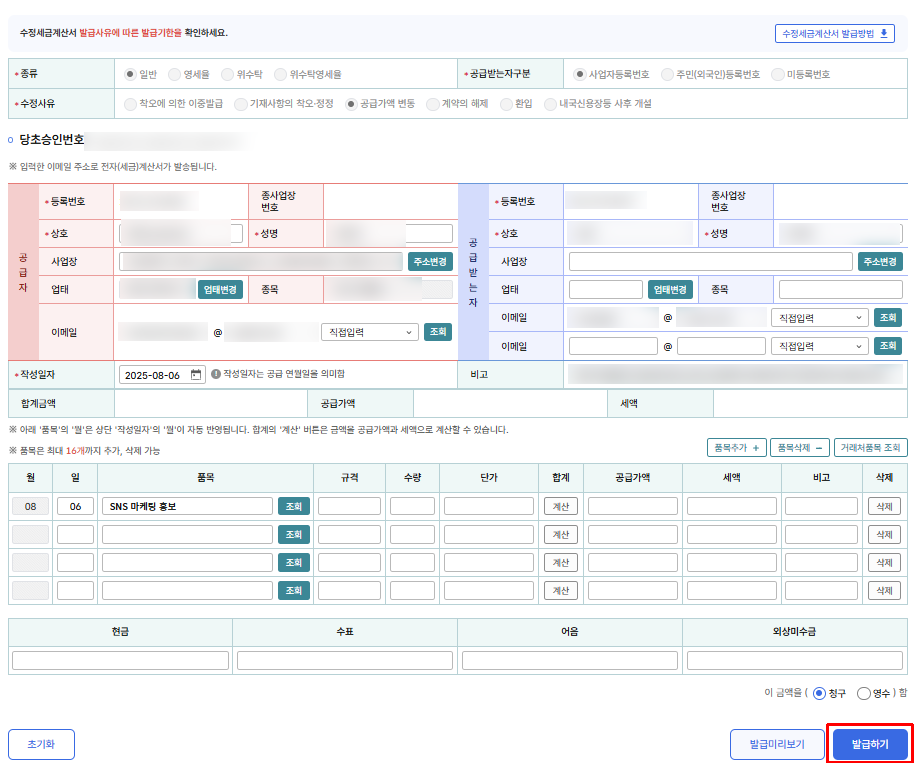This screenshot has height=763, width=915.
Task: Click 공급가액 field in SNS 마케팅 홍보 row
Action: (633, 506)
